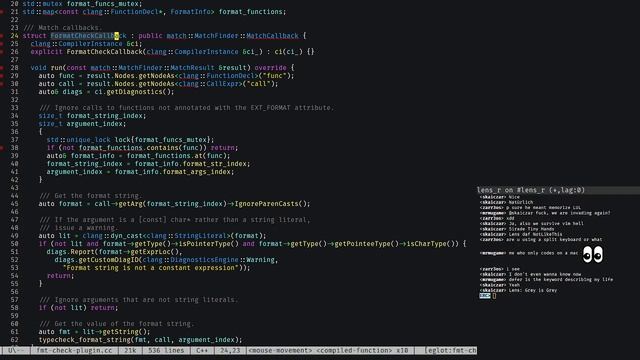Click the error fringe marker on line 24
The width and height of the screenshot is (640, 360).
2,36
